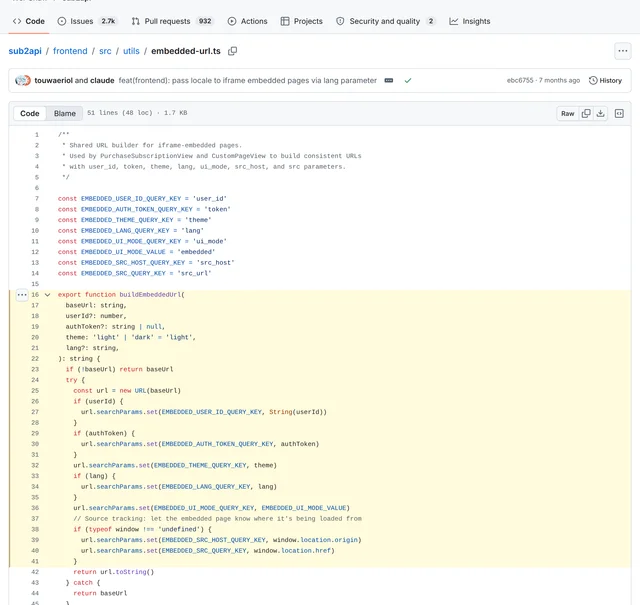
Task: Open the Raw file view
Action: (x=567, y=113)
